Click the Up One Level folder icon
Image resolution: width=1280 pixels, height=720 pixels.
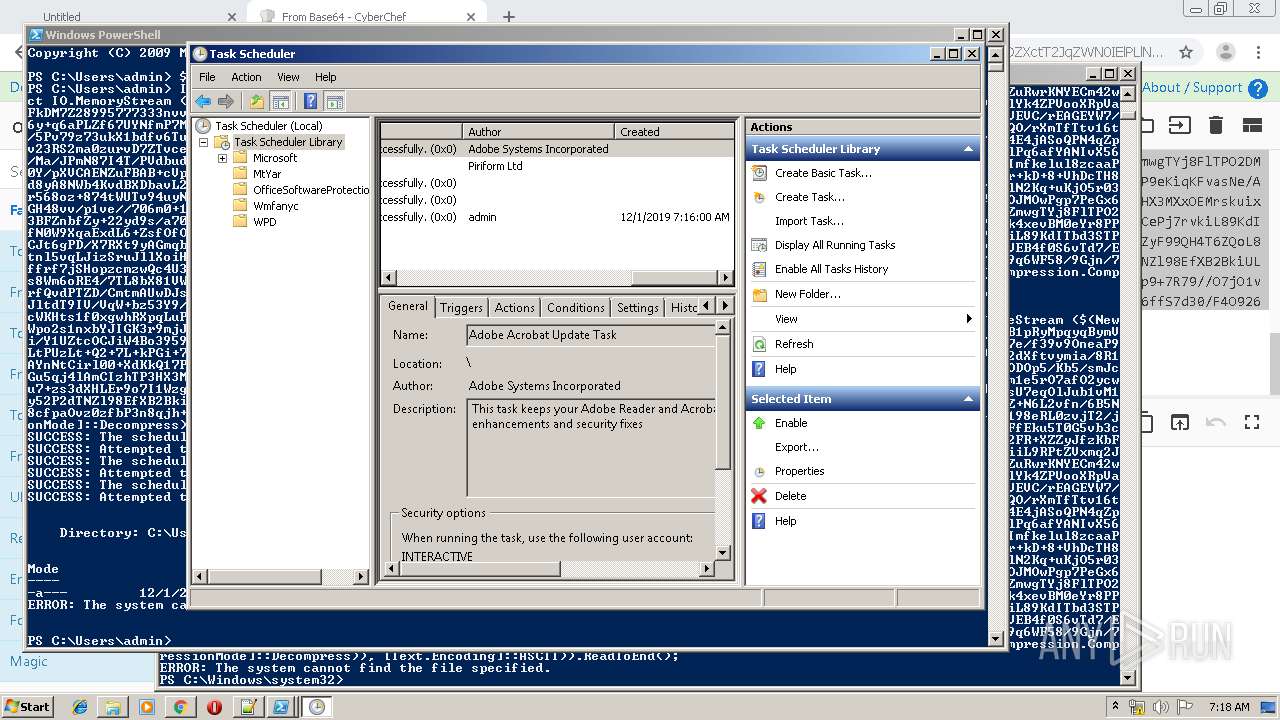(x=257, y=101)
